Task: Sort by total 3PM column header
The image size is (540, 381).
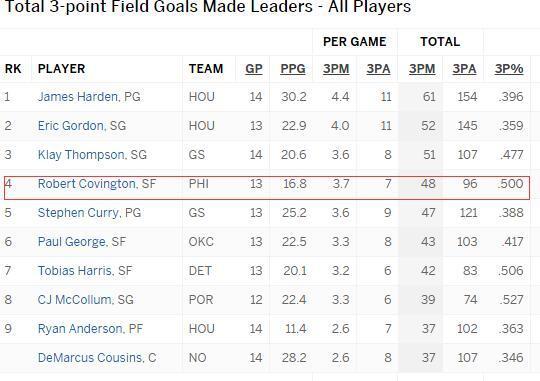Action: (x=422, y=69)
